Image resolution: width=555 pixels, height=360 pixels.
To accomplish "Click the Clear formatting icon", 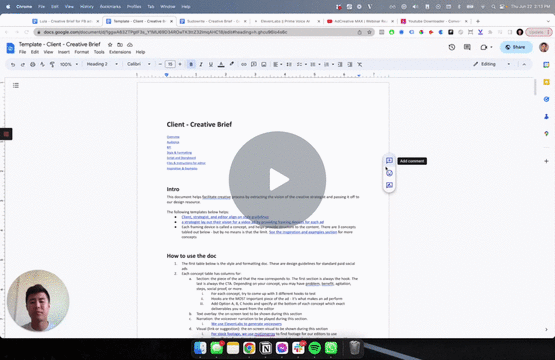I will tap(360, 64).
